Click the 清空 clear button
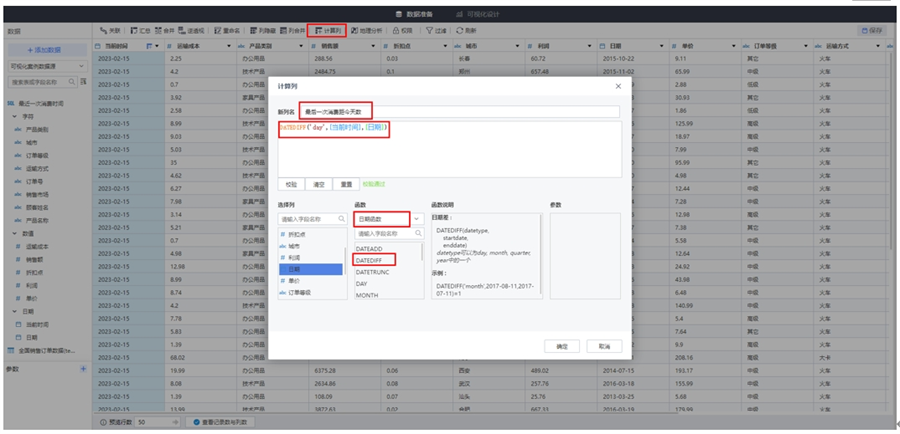Viewport: 900px width, 434px height. coord(319,185)
